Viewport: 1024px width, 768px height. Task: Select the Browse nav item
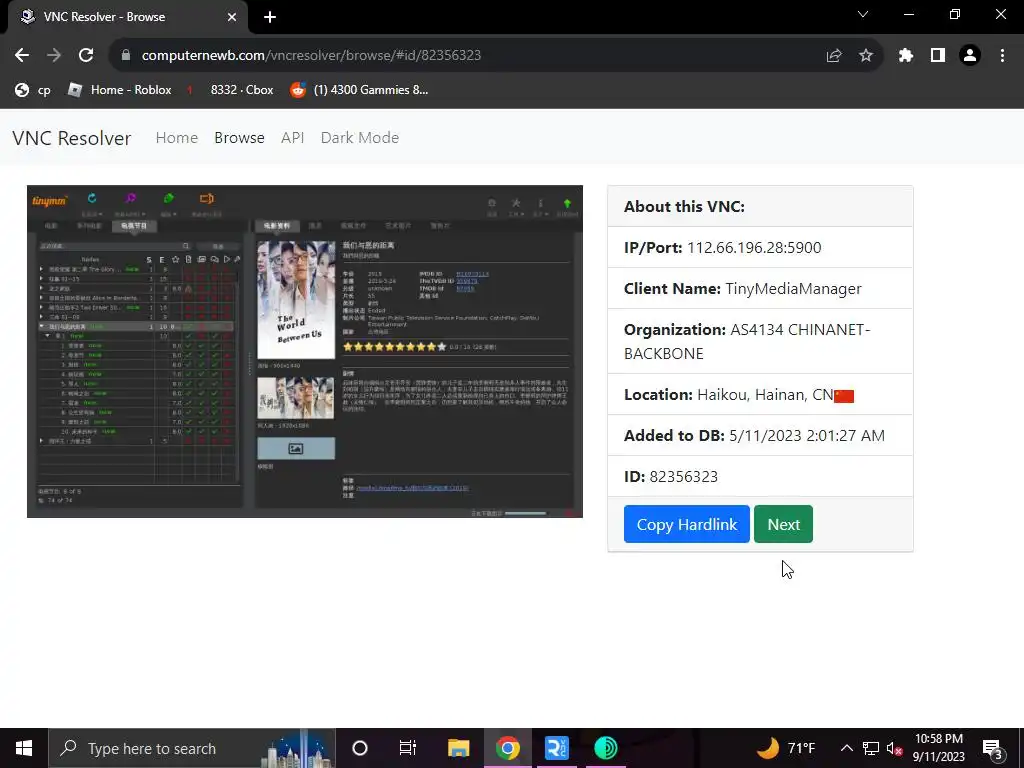coord(239,138)
